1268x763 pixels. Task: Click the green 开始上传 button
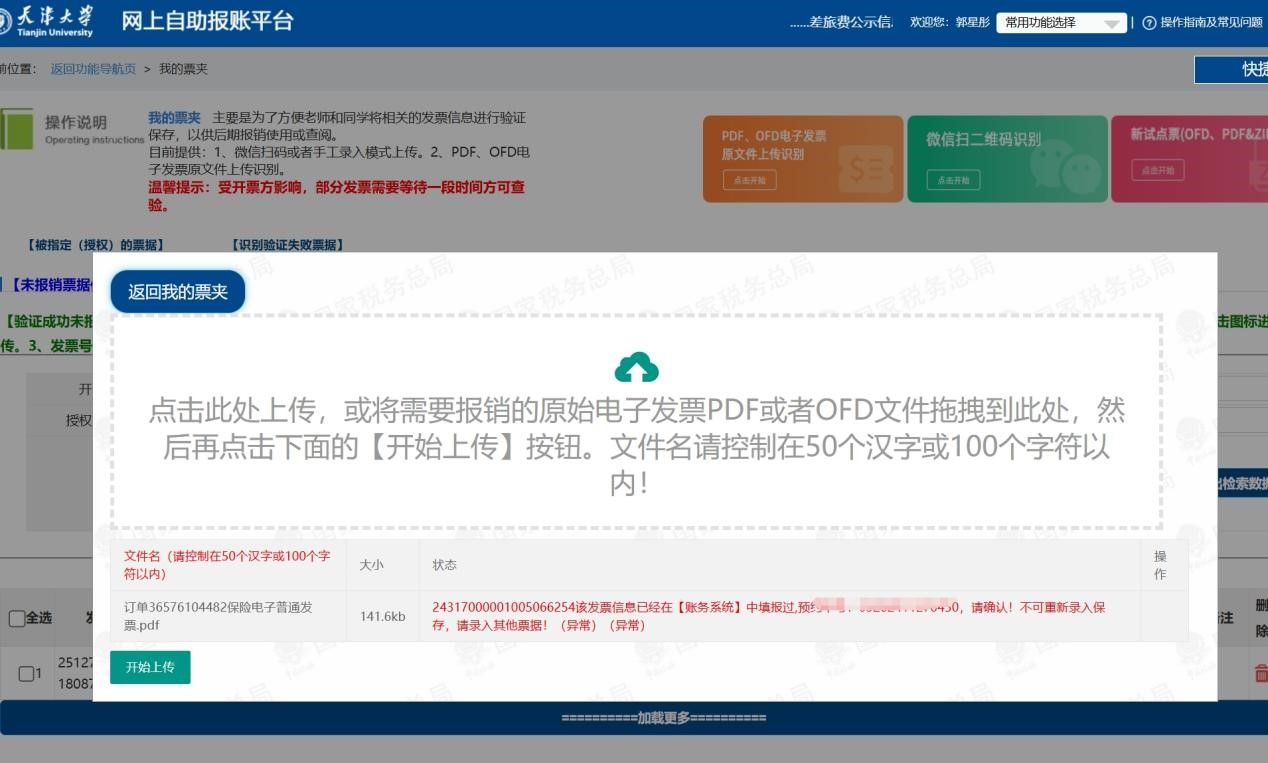pyautogui.click(x=150, y=667)
